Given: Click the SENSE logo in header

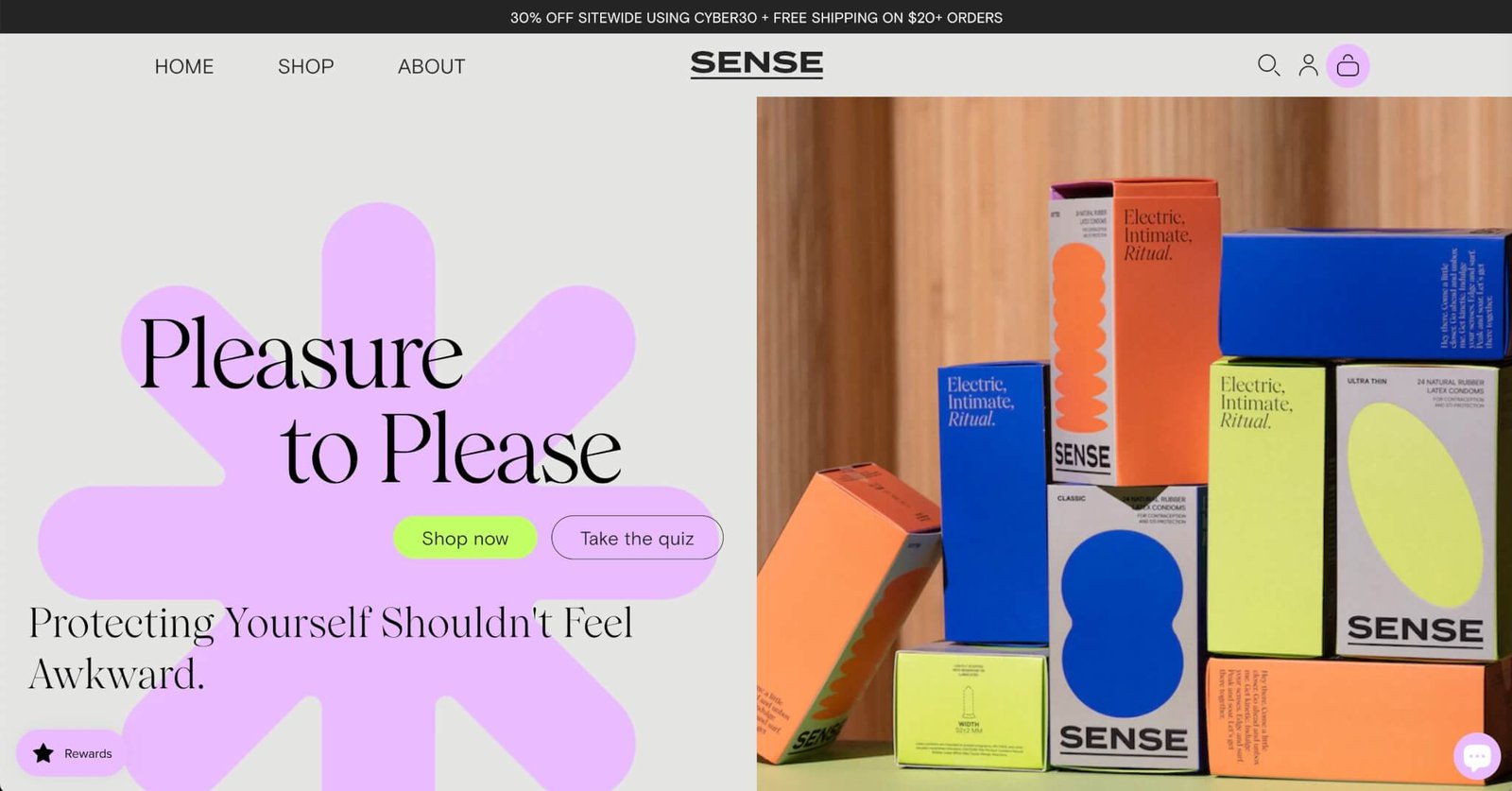Looking at the screenshot, I should 756,63.
